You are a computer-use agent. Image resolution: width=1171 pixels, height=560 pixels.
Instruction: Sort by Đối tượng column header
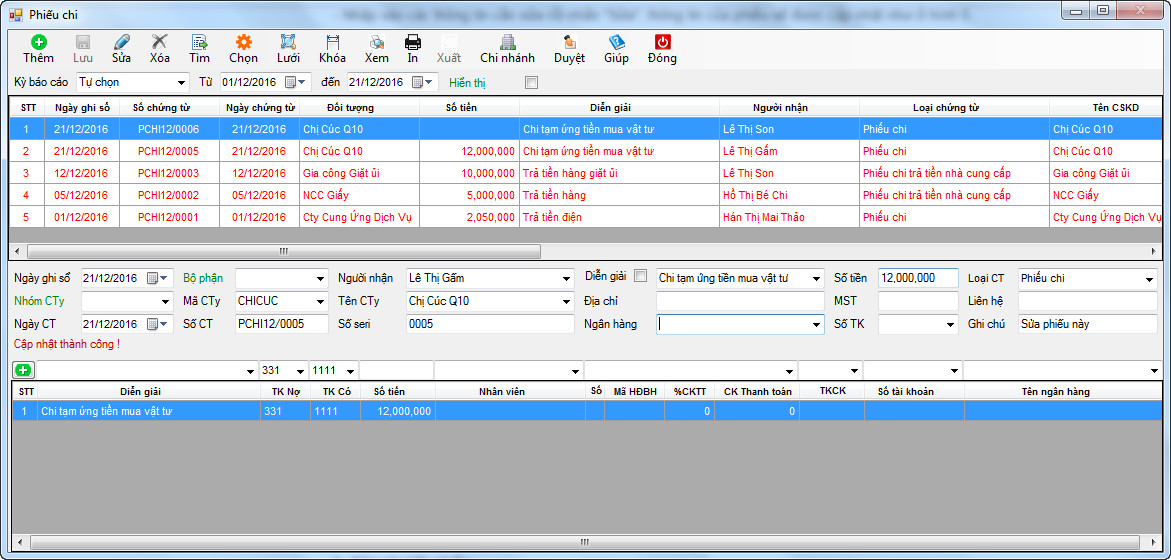(359, 108)
